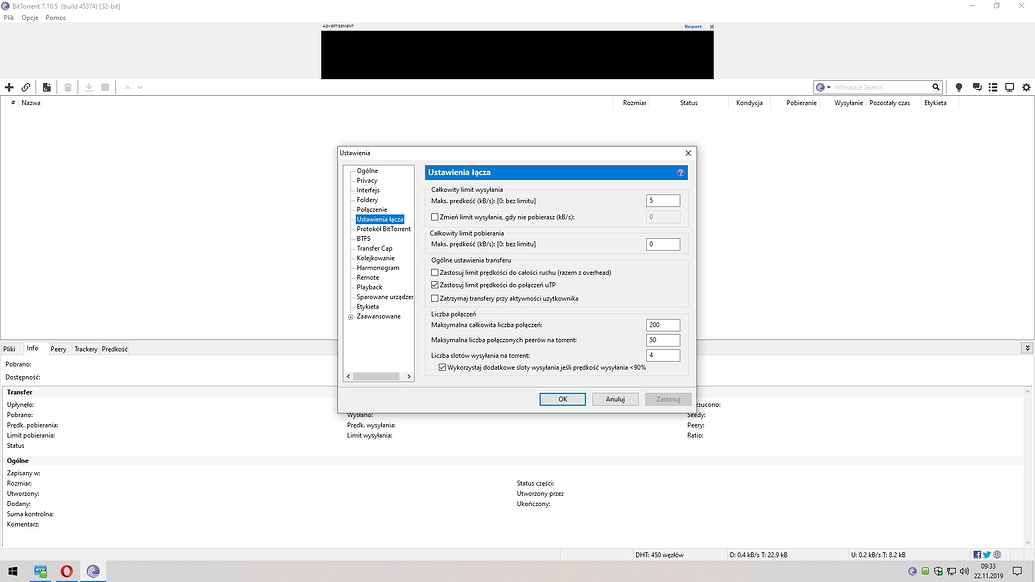The width and height of the screenshot is (1035, 582).
Task: Open the Bundles lightbulb icon in toolbar
Action: coord(959,88)
